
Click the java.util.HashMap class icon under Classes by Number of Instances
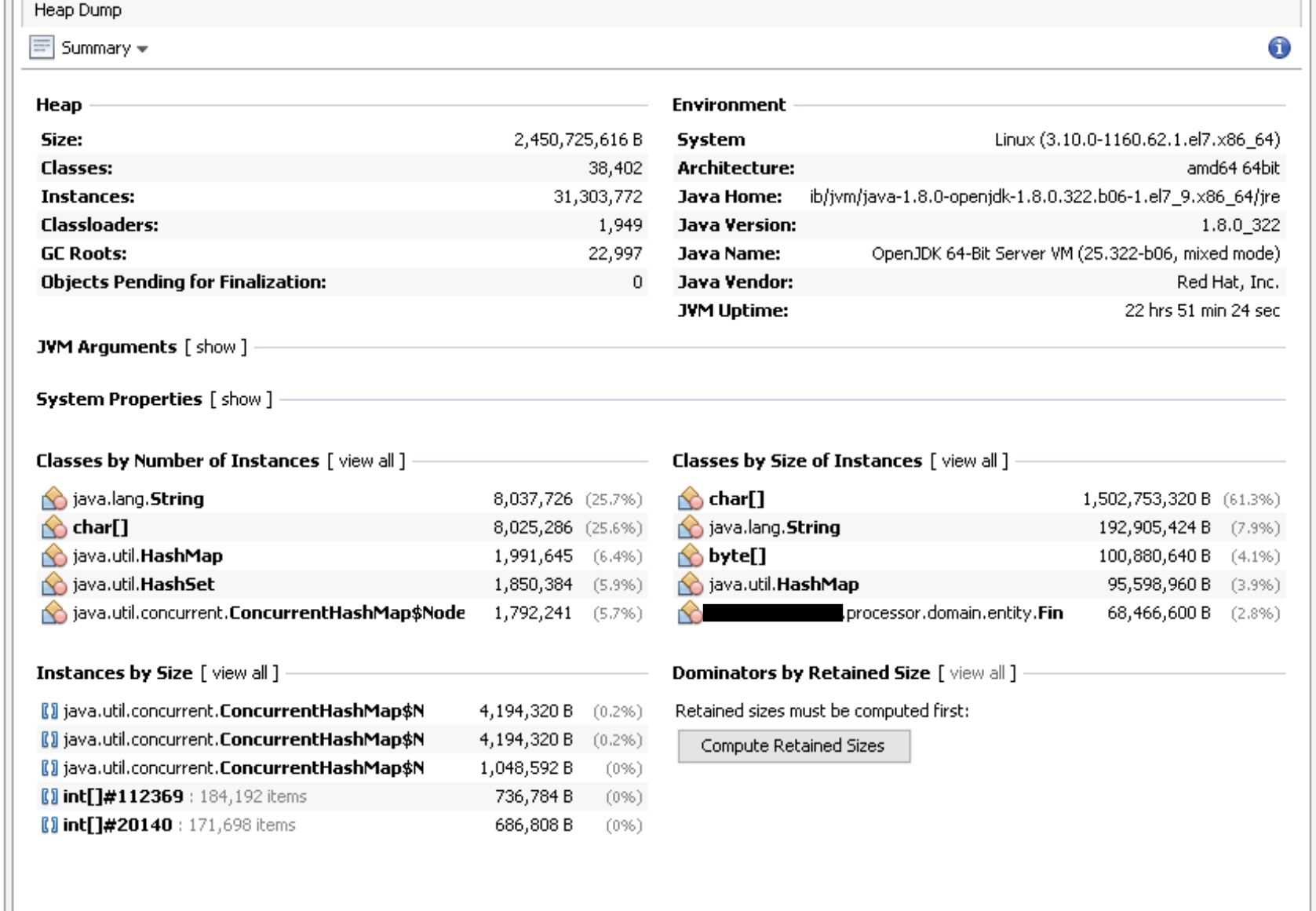click(54, 556)
